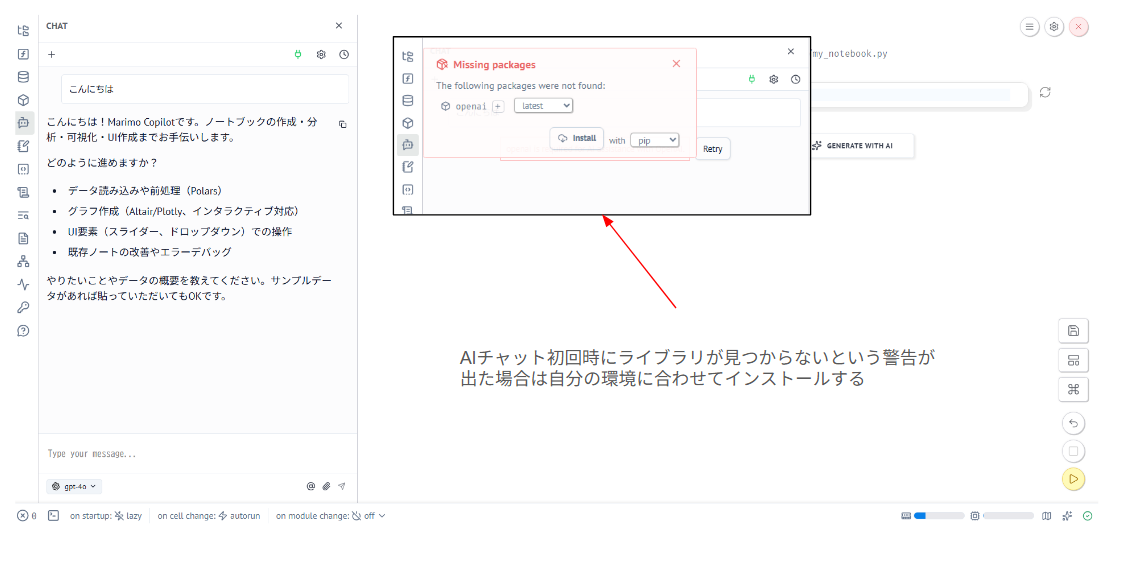Open the data sources database icon

tap(23, 77)
